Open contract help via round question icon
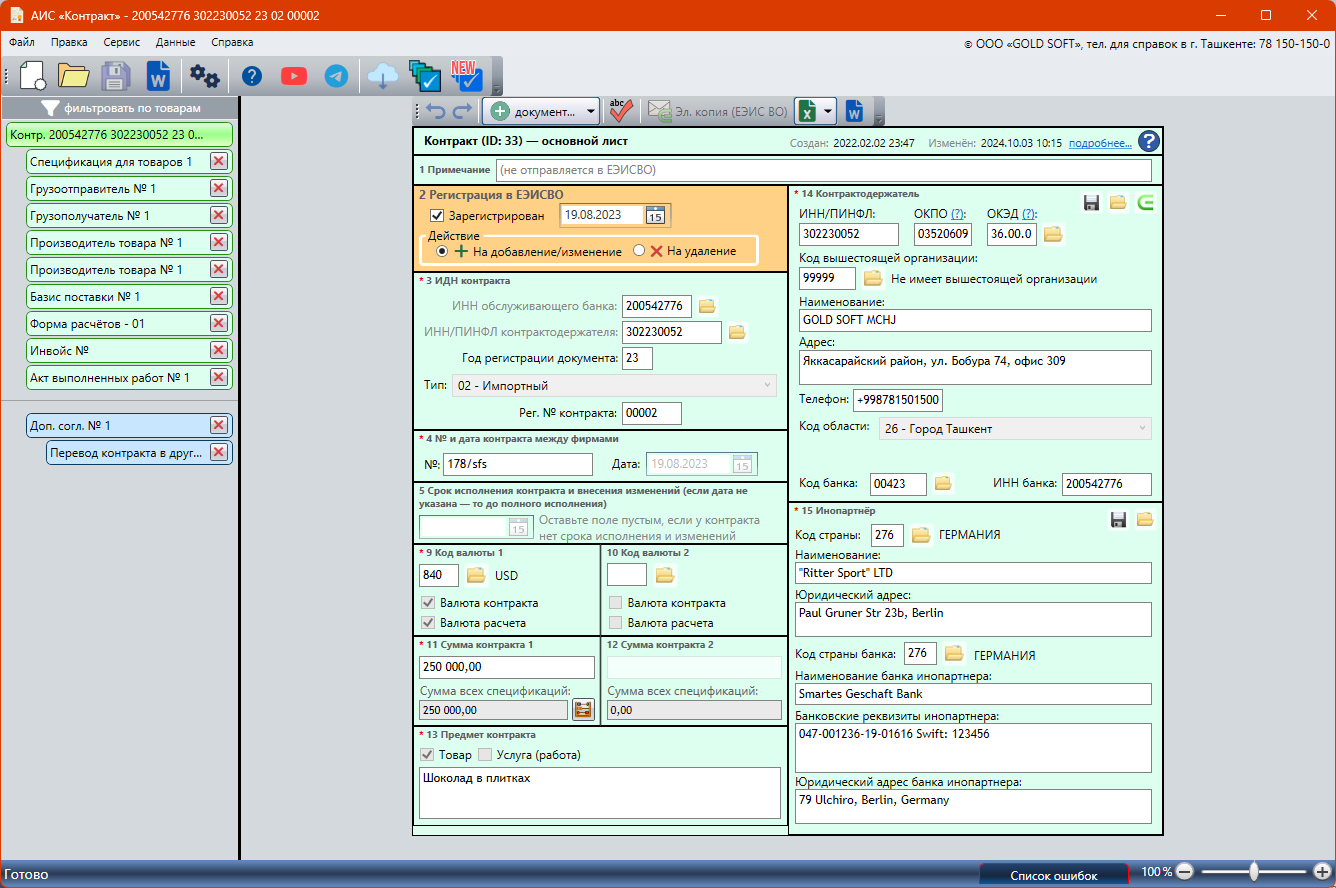The height and width of the screenshot is (888, 1336). coord(1149,142)
